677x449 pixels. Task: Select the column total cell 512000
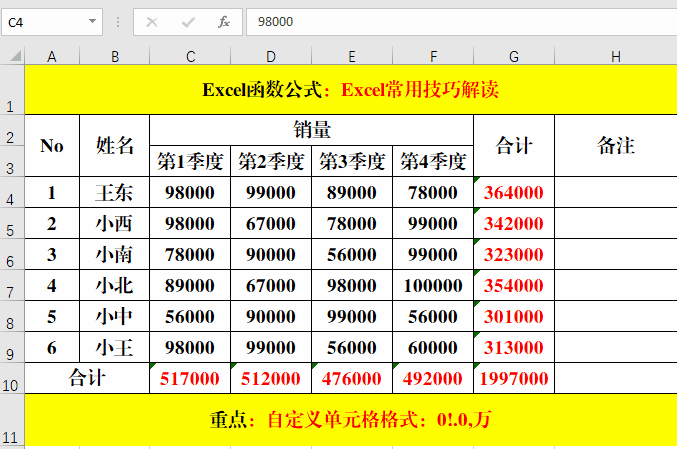(271, 378)
